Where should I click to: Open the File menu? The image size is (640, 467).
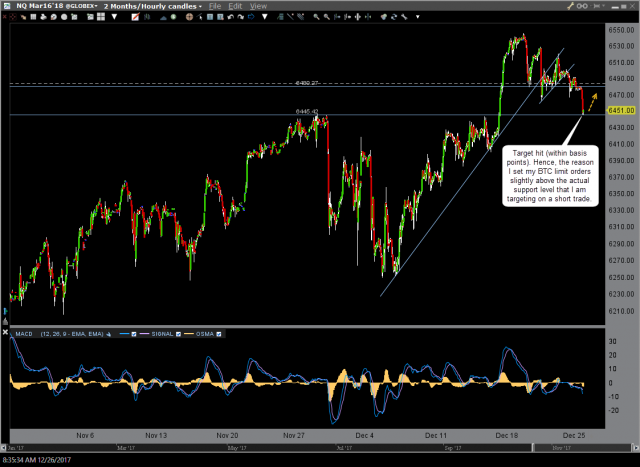coord(215,6)
